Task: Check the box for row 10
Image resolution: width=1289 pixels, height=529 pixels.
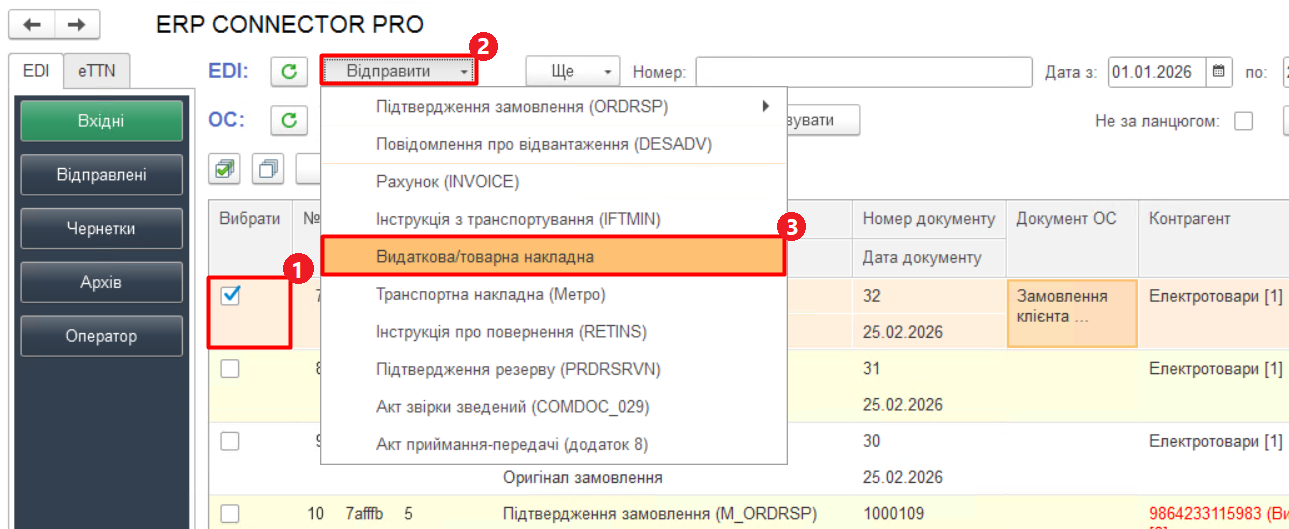Action: click(230, 514)
